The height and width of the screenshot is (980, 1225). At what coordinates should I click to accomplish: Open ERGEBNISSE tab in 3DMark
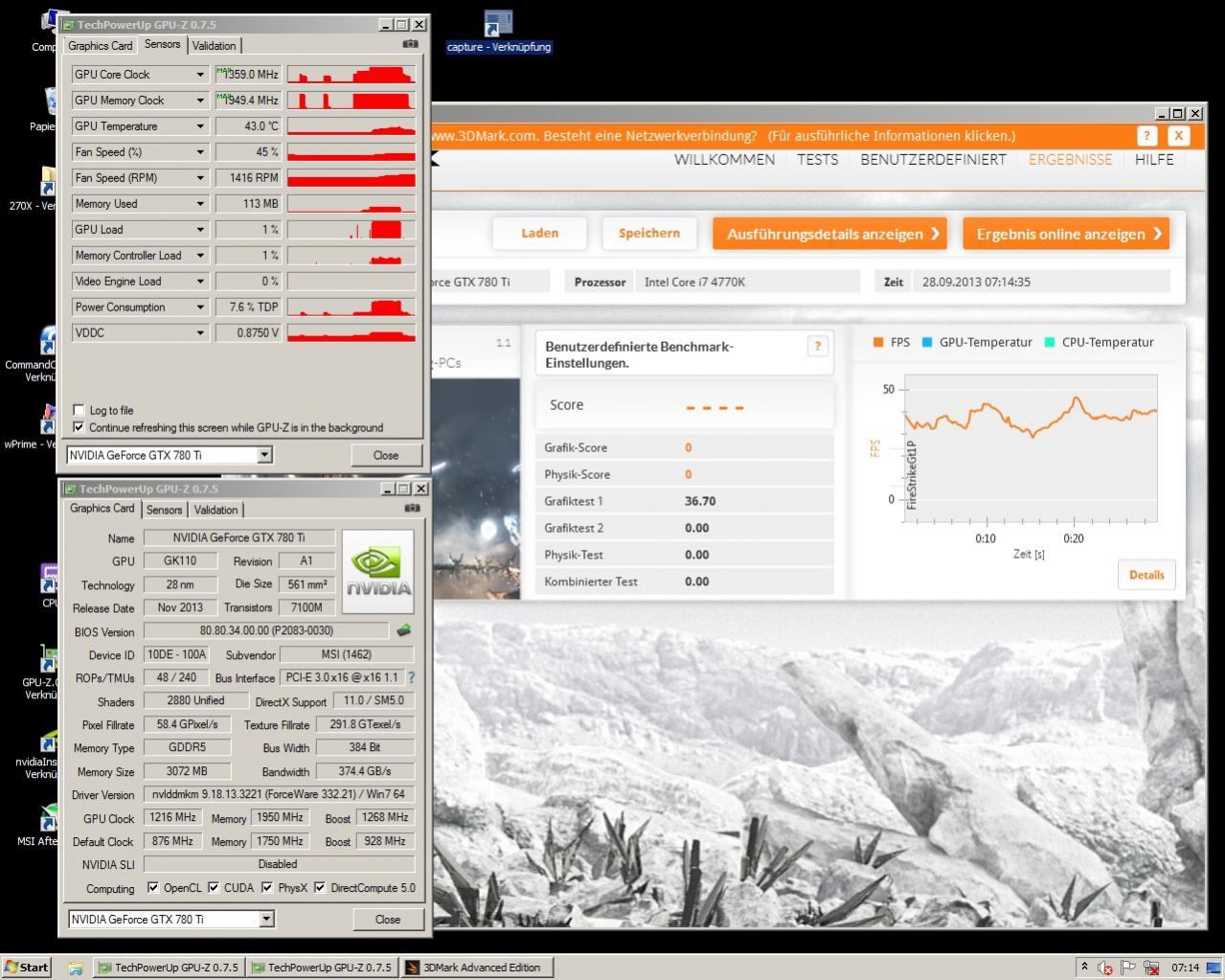point(1070,160)
